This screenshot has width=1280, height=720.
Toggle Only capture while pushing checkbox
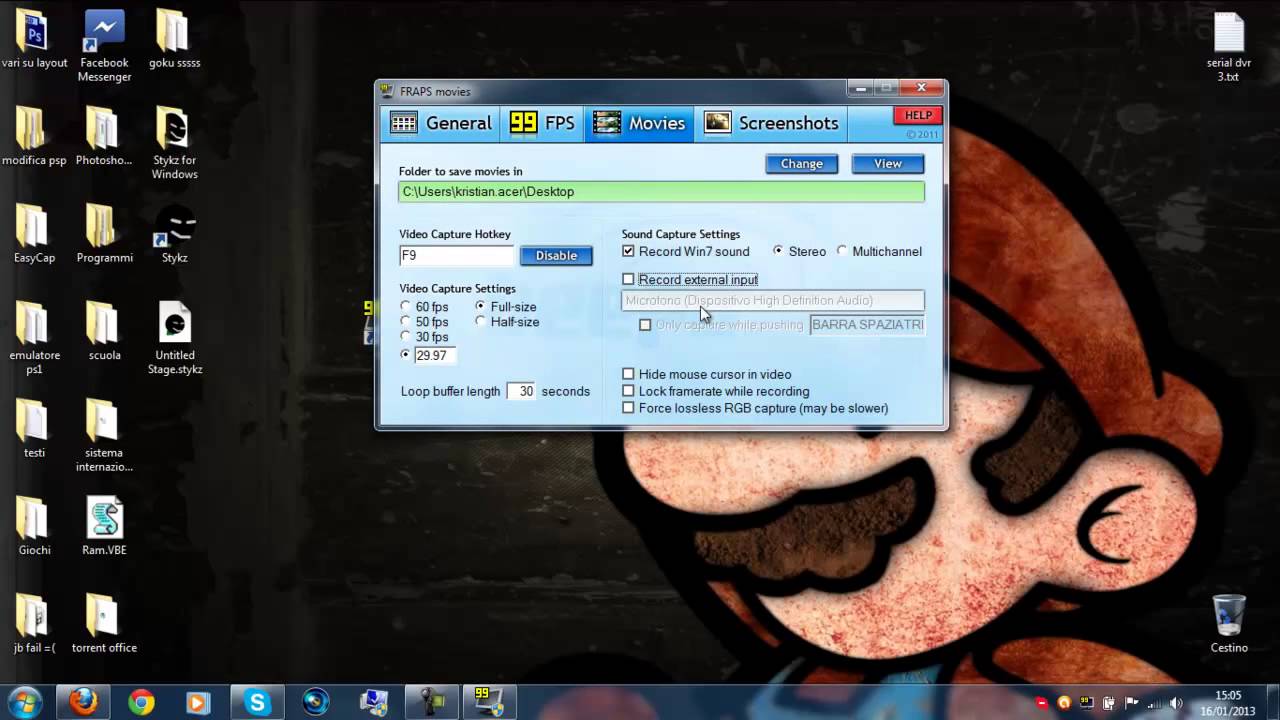coord(645,325)
